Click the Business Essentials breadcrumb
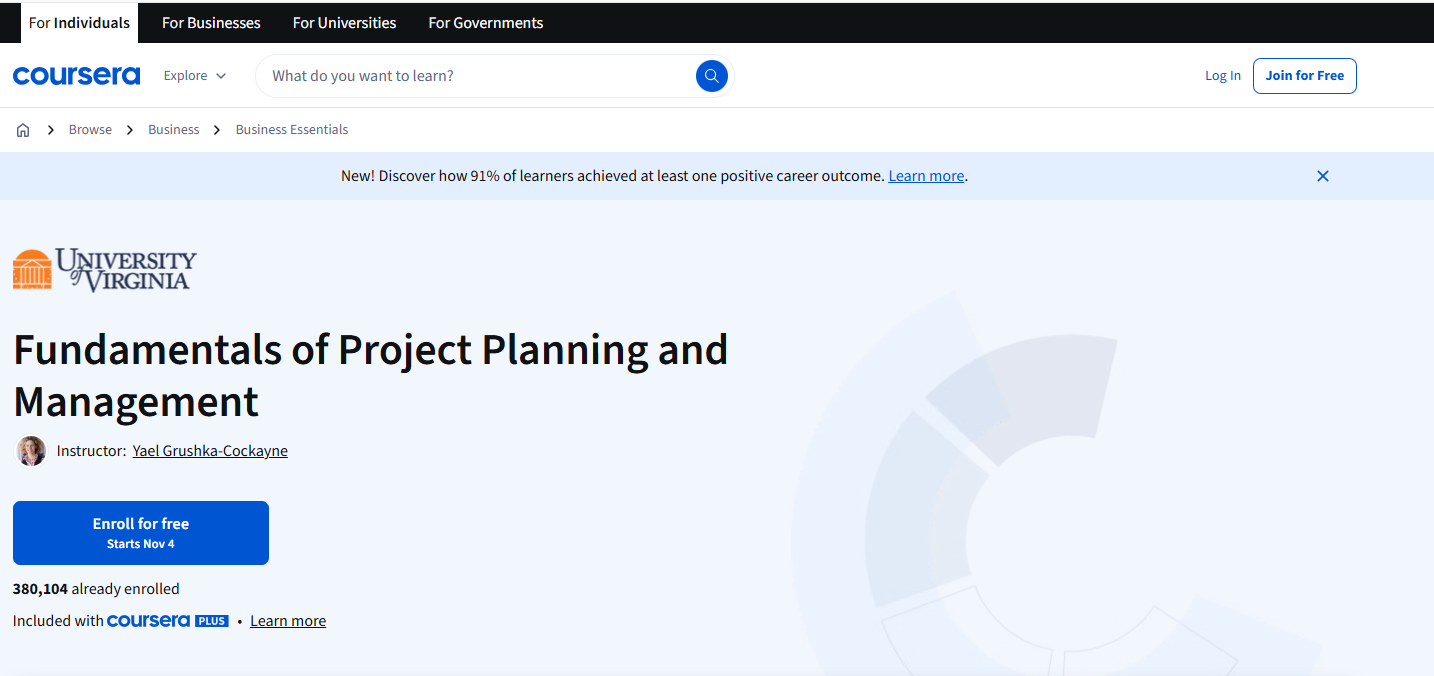The width and height of the screenshot is (1434, 676). (291, 129)
